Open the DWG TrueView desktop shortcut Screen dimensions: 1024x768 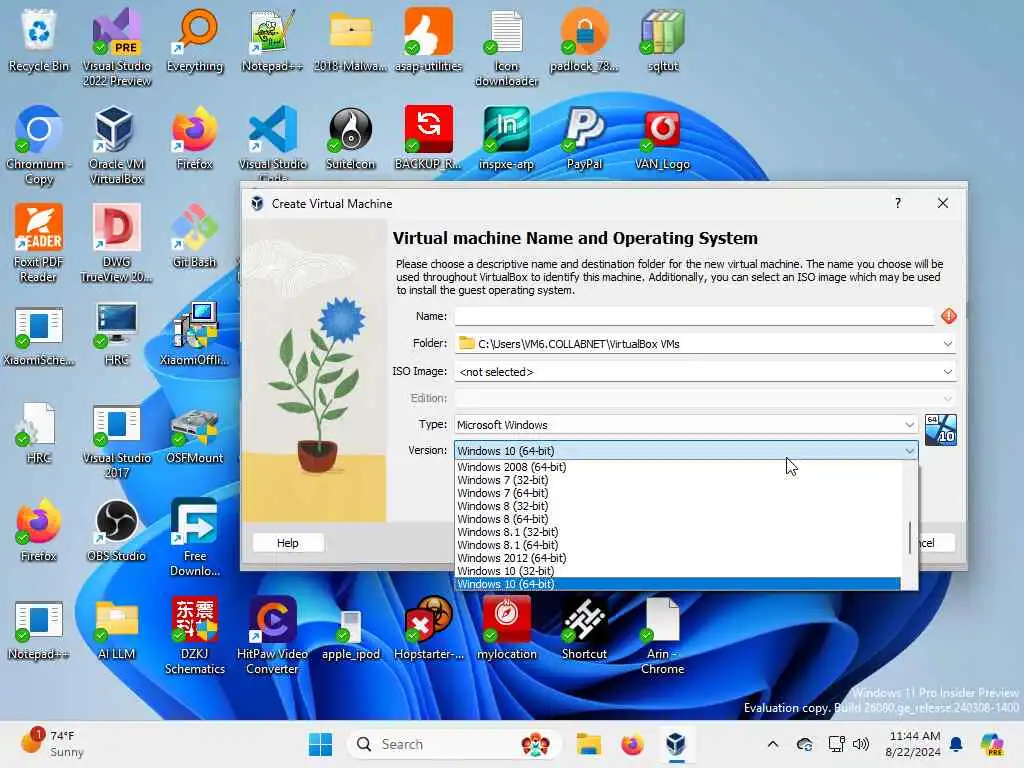[x=116, y=243]
